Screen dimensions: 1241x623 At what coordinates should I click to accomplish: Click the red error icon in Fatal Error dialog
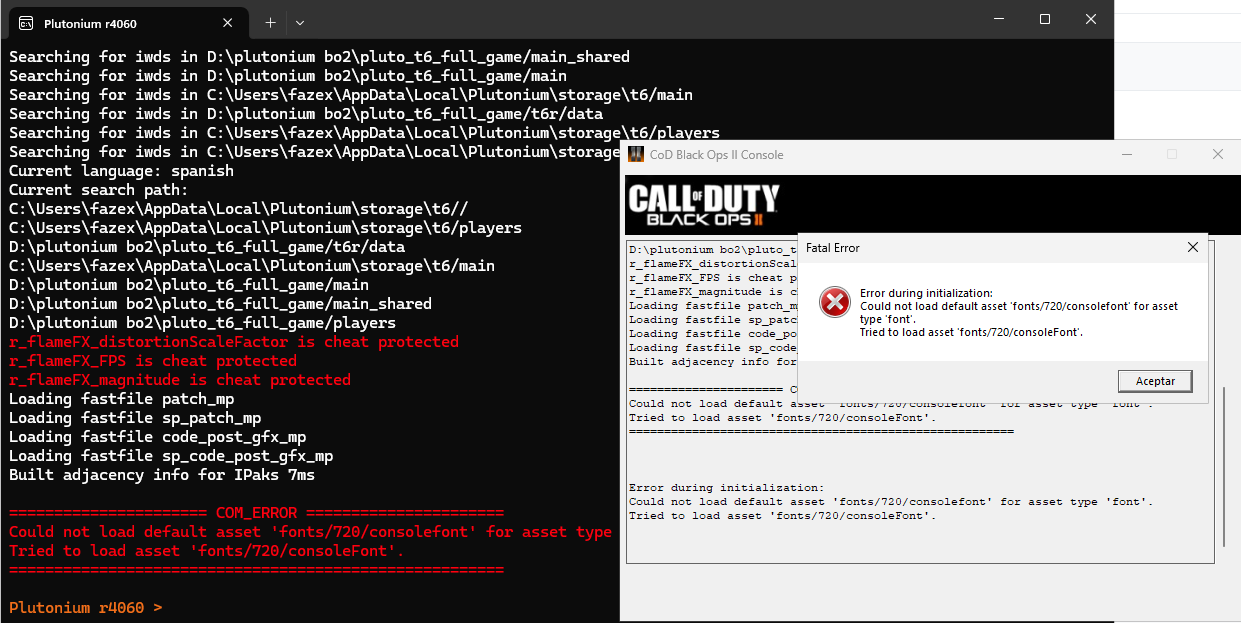click(x=834, y=302)
